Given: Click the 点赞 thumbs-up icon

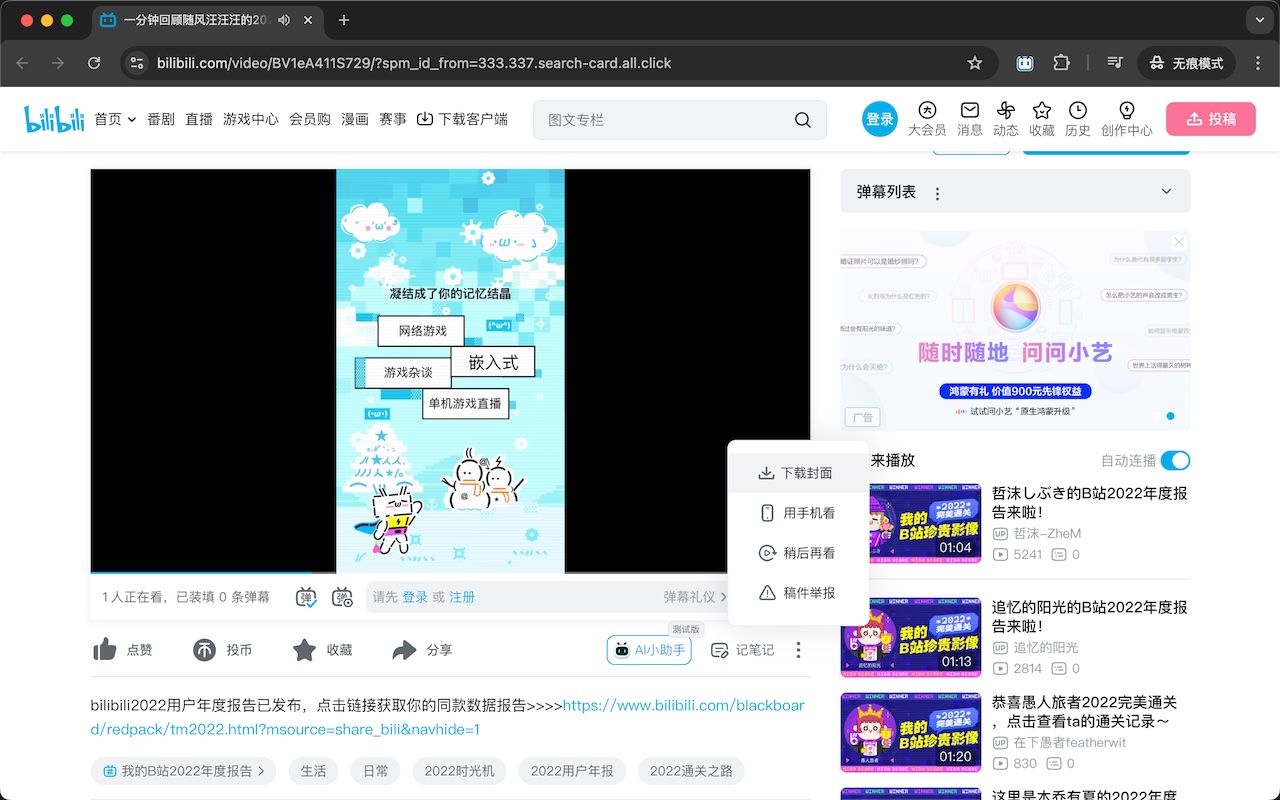Looking at the screenshot, I should 105,650.
